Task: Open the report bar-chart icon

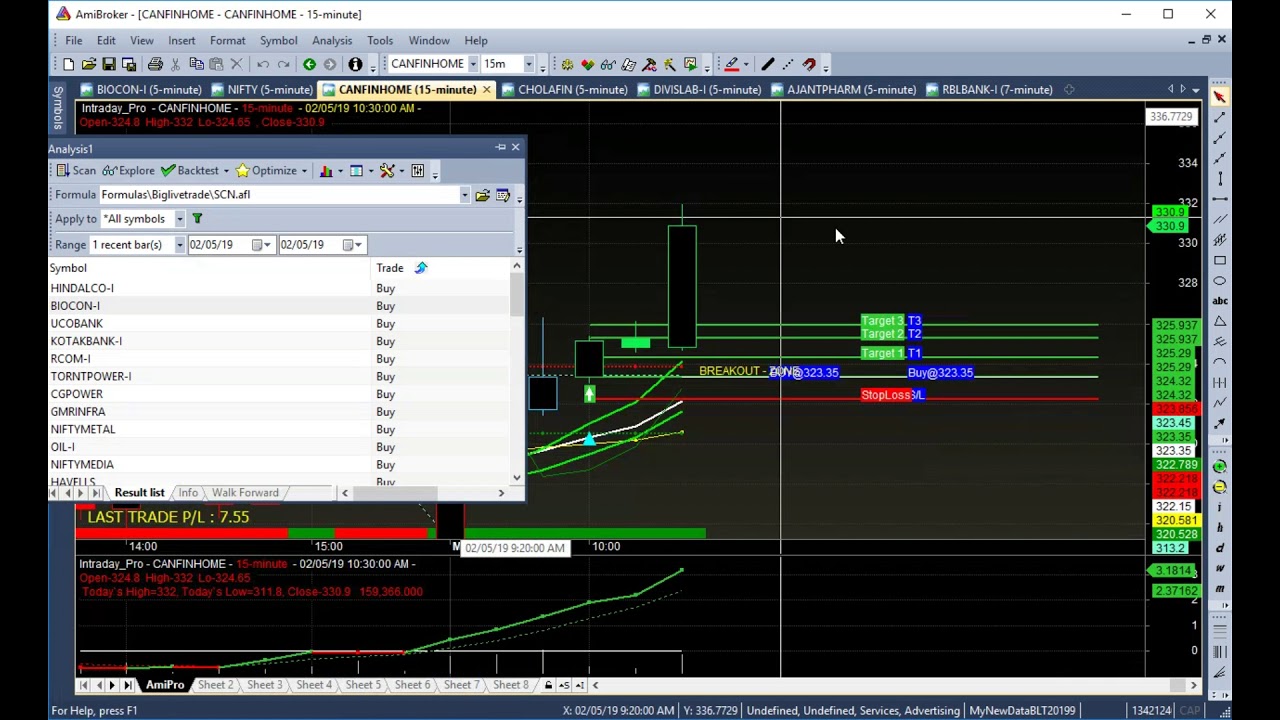Action: pyautogui.click(x=326, y=171)
